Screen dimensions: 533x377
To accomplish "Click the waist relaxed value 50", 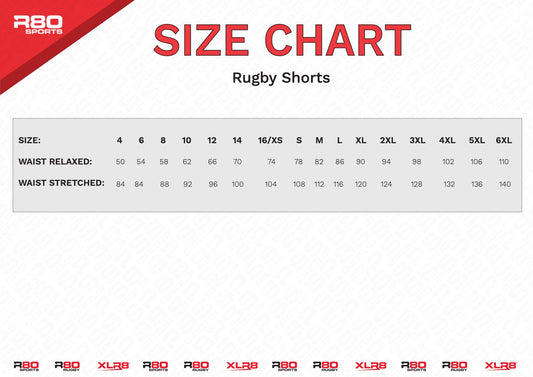I will (x=120, y=162).
